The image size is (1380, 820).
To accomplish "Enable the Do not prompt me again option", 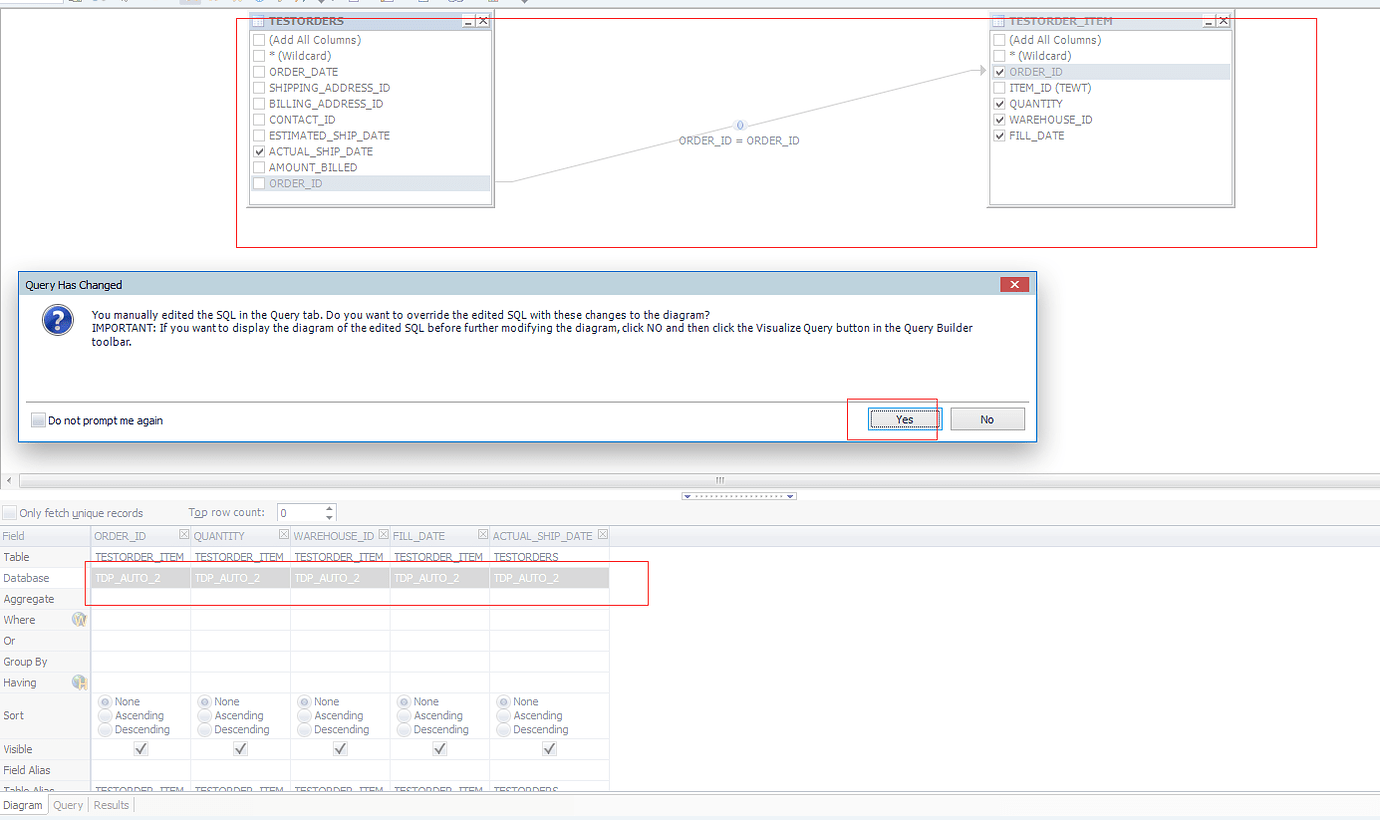I will pyautogui.click(x=38, y=420).
